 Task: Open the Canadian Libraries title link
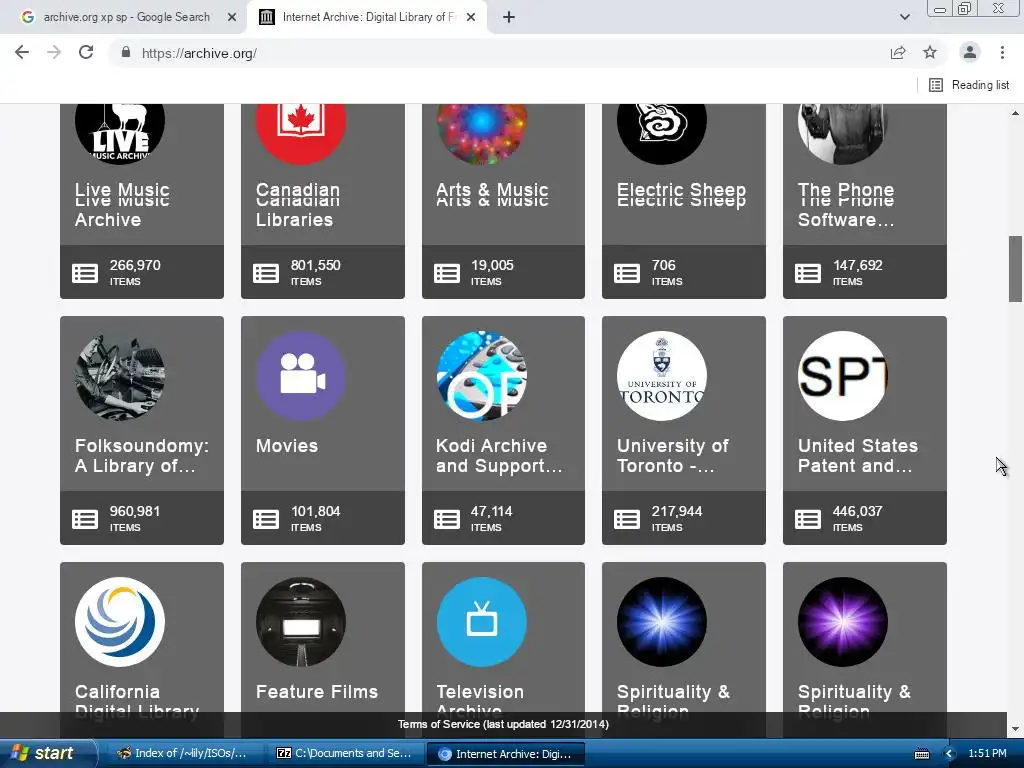tap(298, 204)
